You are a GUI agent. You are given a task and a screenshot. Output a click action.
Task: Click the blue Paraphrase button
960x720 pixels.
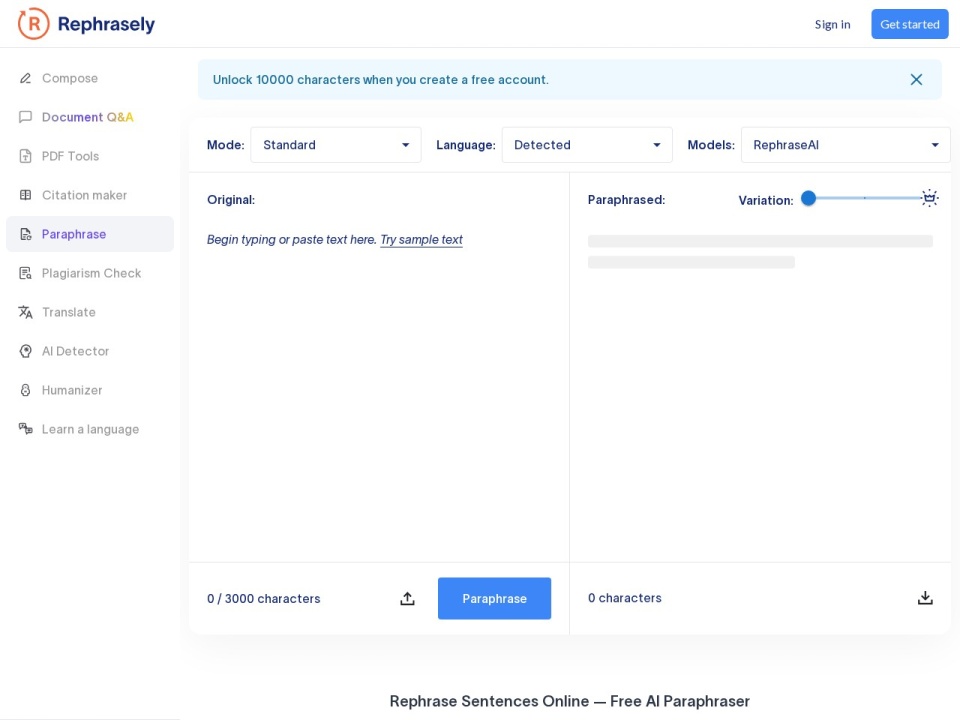494,598
